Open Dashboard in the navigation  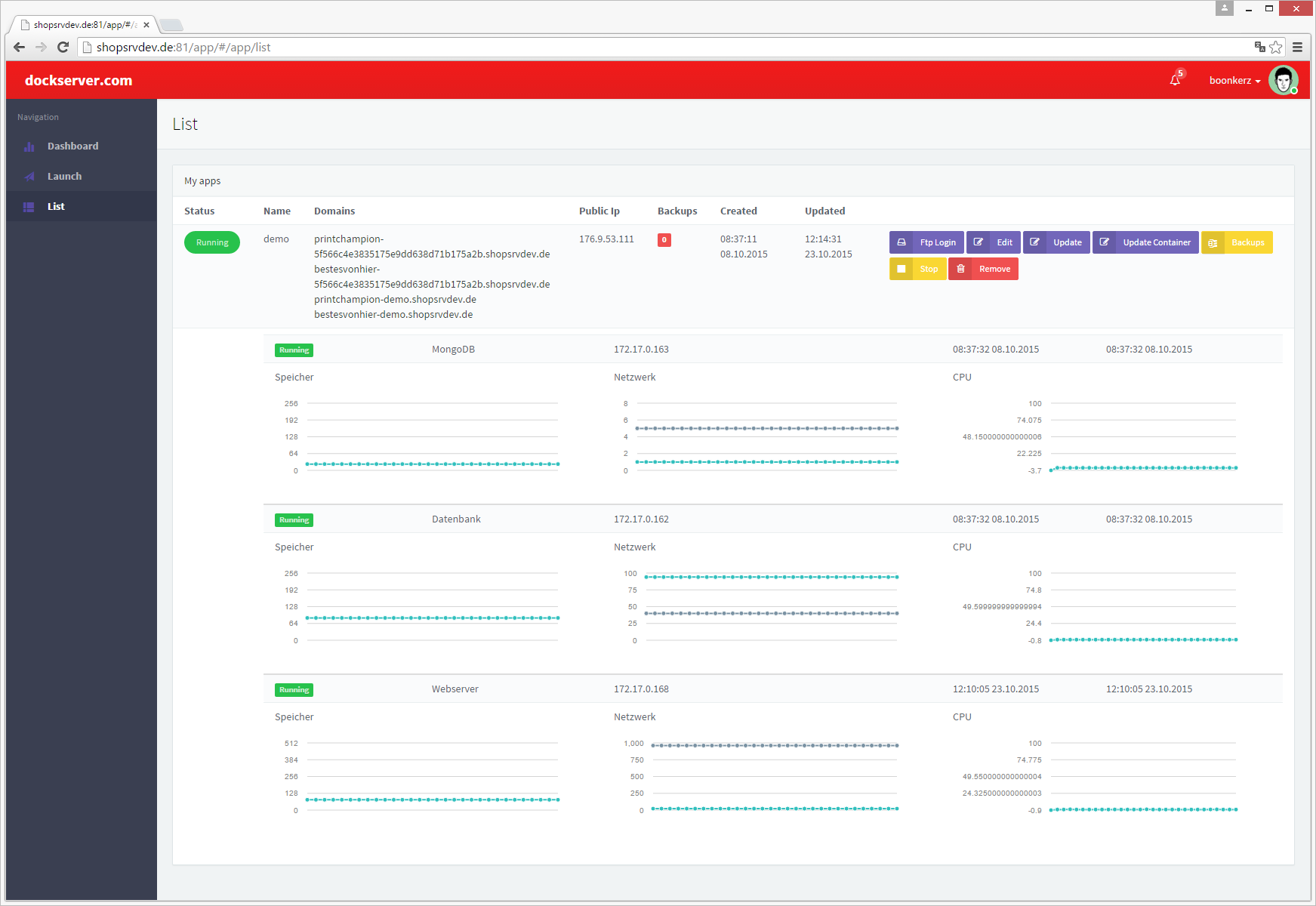tap(72, 146)
